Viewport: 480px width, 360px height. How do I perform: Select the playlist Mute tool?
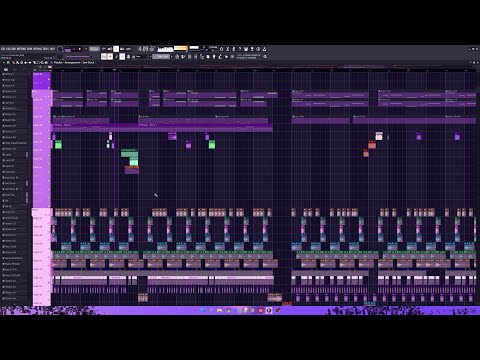[x=25, y=62]
